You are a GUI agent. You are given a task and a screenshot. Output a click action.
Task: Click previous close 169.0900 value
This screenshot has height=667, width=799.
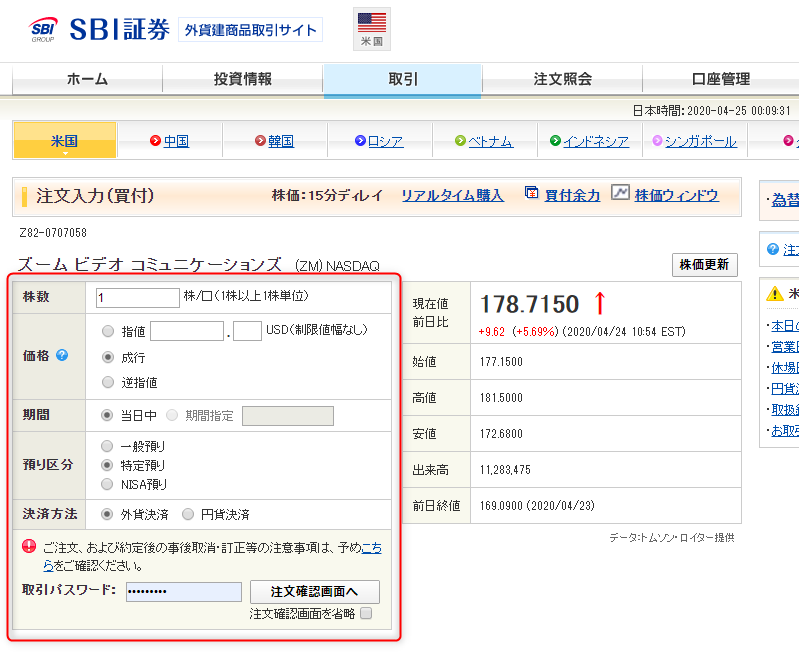[502, 506]
